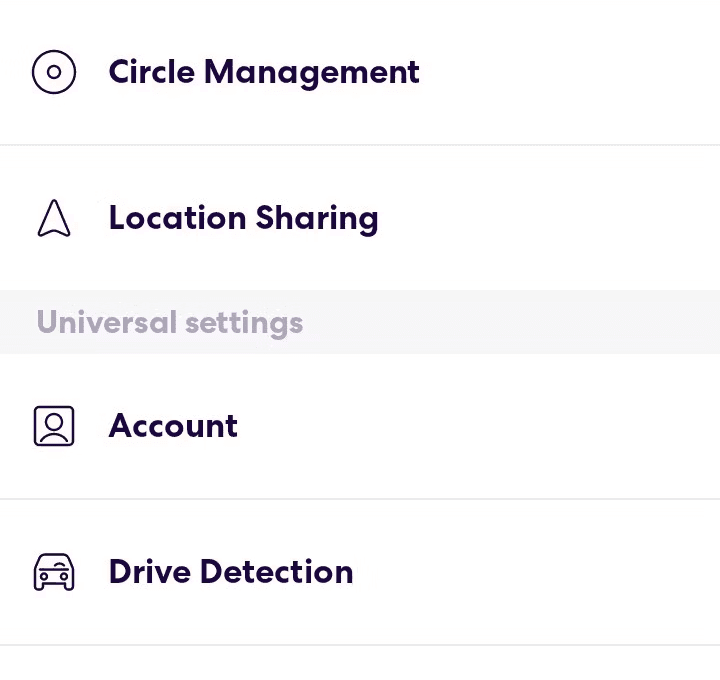This screenshot has width=720, height=680.
Task: Select the Circle Management text label
Action: 264,73
